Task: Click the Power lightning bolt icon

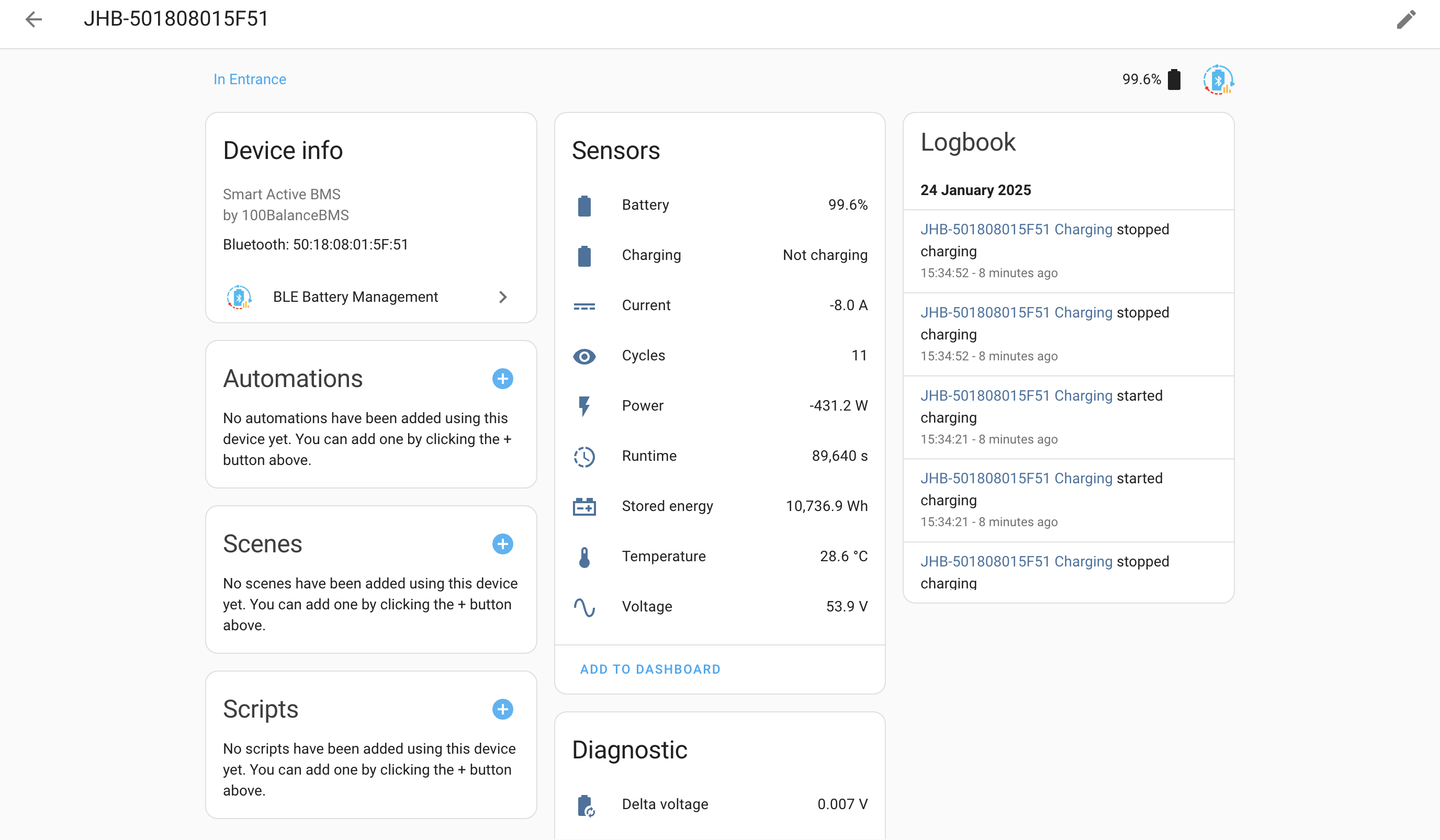Action: (584, 406)
